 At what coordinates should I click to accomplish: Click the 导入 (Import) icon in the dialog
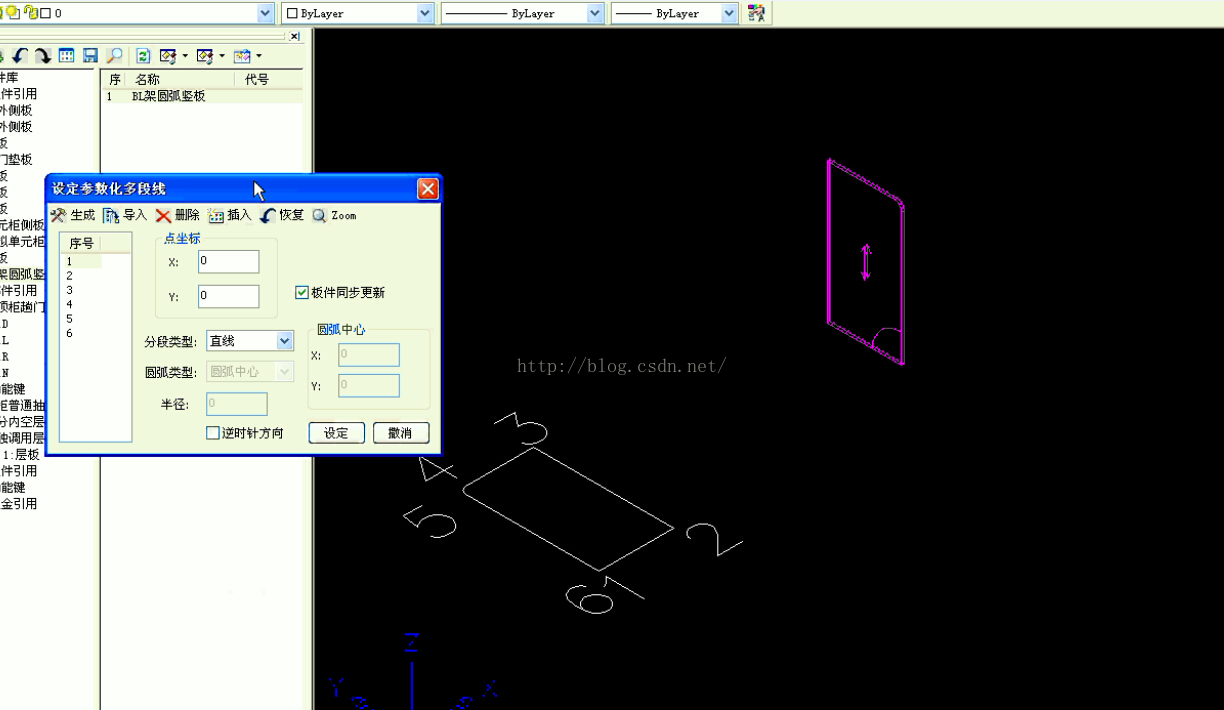pyautogui.click(x=111, y=215)
